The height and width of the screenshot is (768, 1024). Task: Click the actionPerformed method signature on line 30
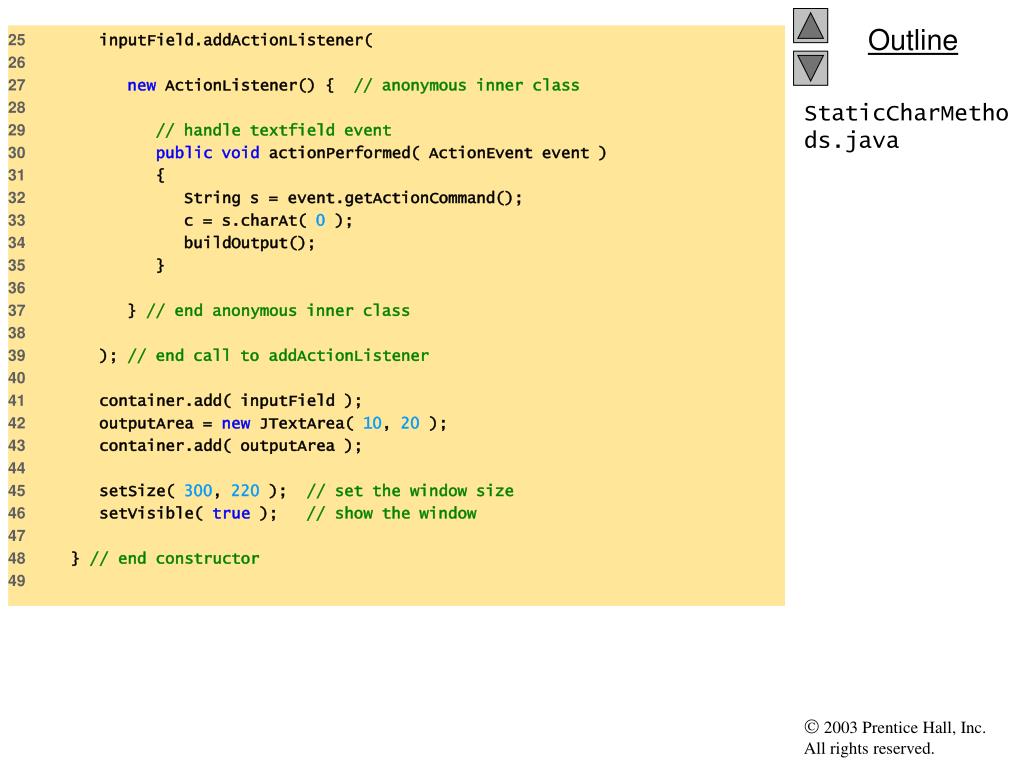(381, 153)
